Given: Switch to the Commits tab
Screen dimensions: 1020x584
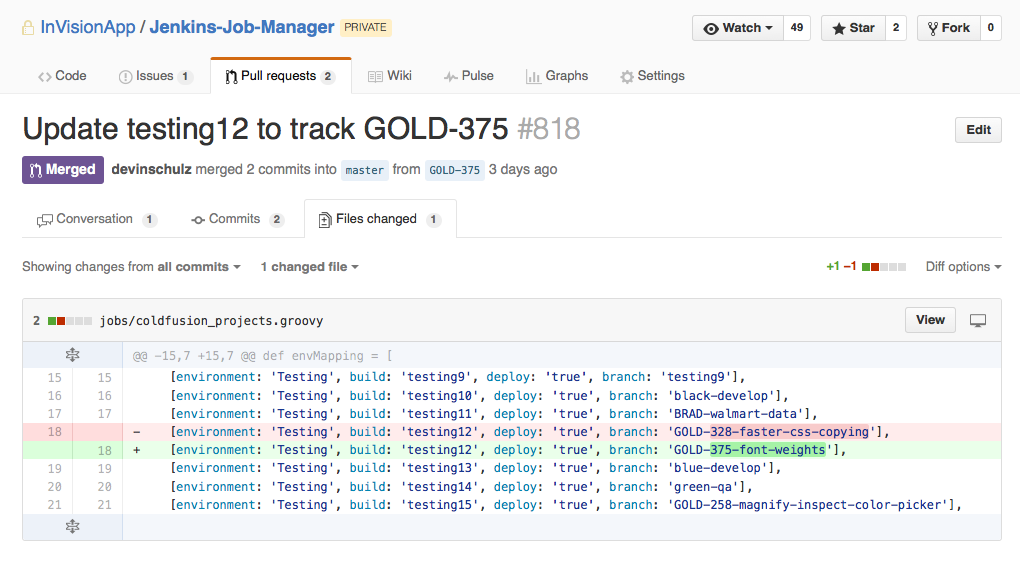Looking at the screenshot, I should pos(237,219).
